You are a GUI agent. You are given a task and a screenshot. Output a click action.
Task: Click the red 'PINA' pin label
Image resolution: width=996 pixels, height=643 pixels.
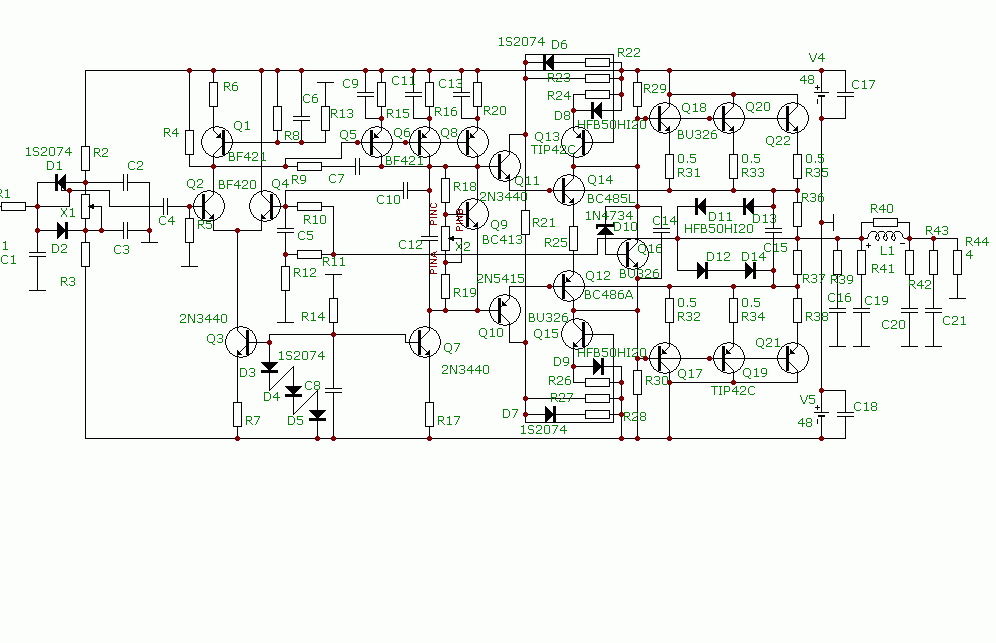434,262
